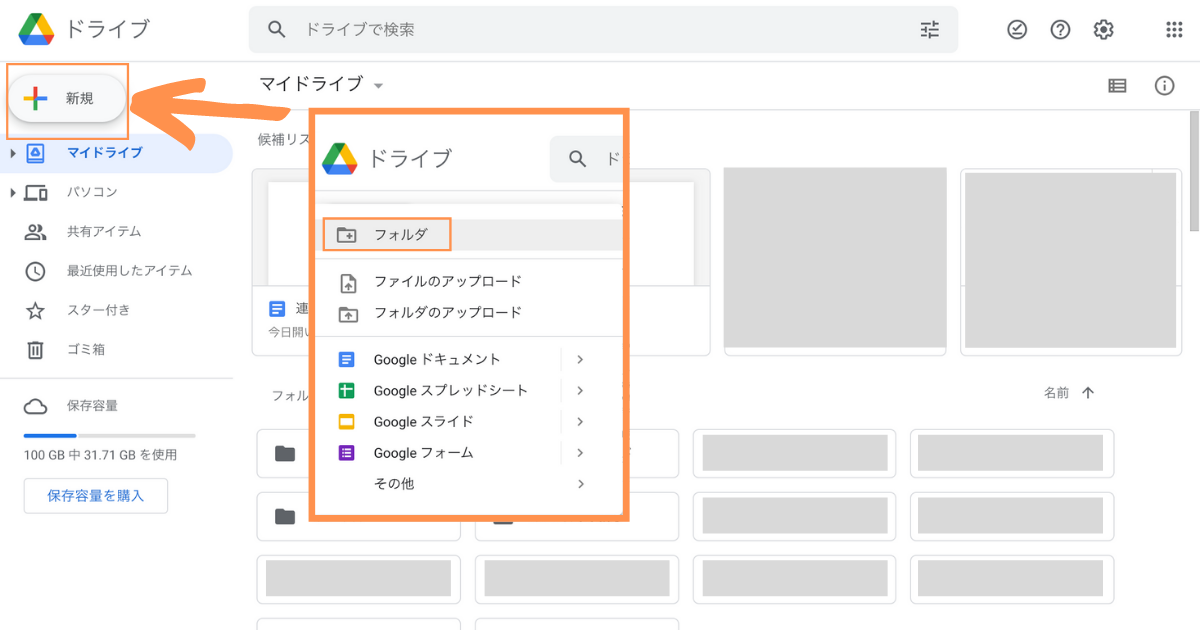Toggle the details panel with info icon
Screen dimensions: 1200x630
point(1164,85)
